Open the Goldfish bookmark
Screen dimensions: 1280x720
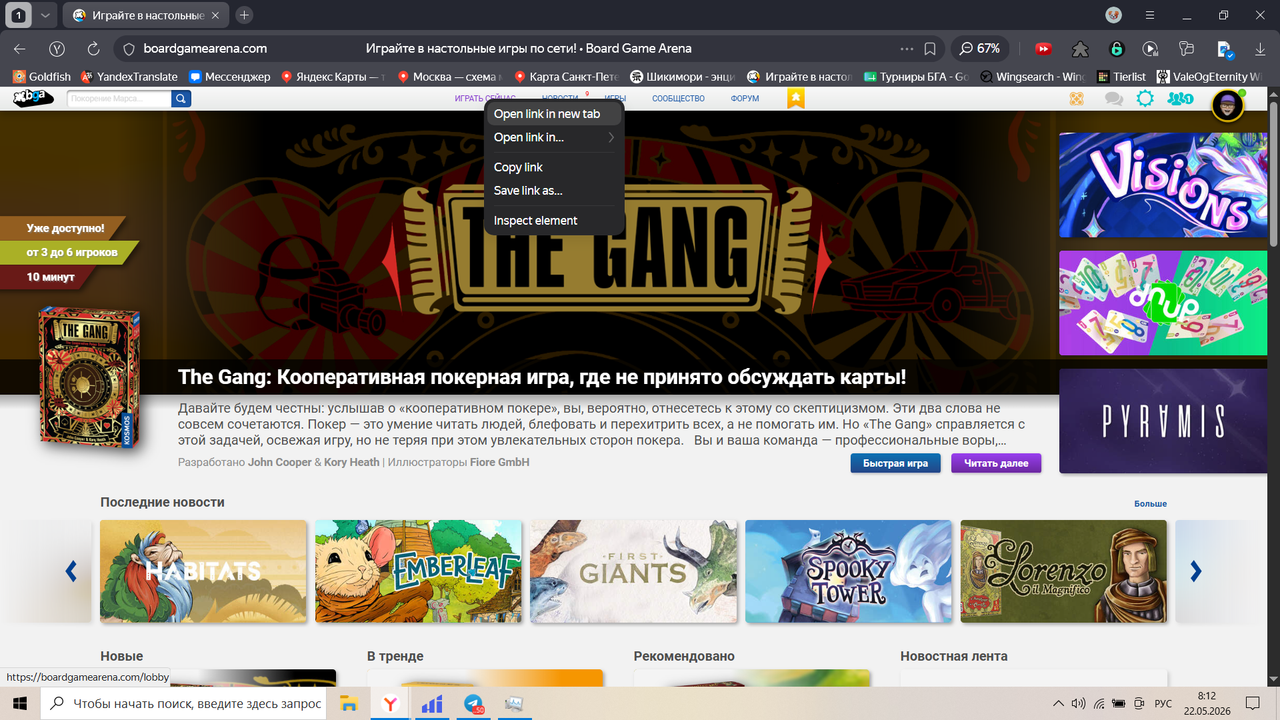[41, 76]
